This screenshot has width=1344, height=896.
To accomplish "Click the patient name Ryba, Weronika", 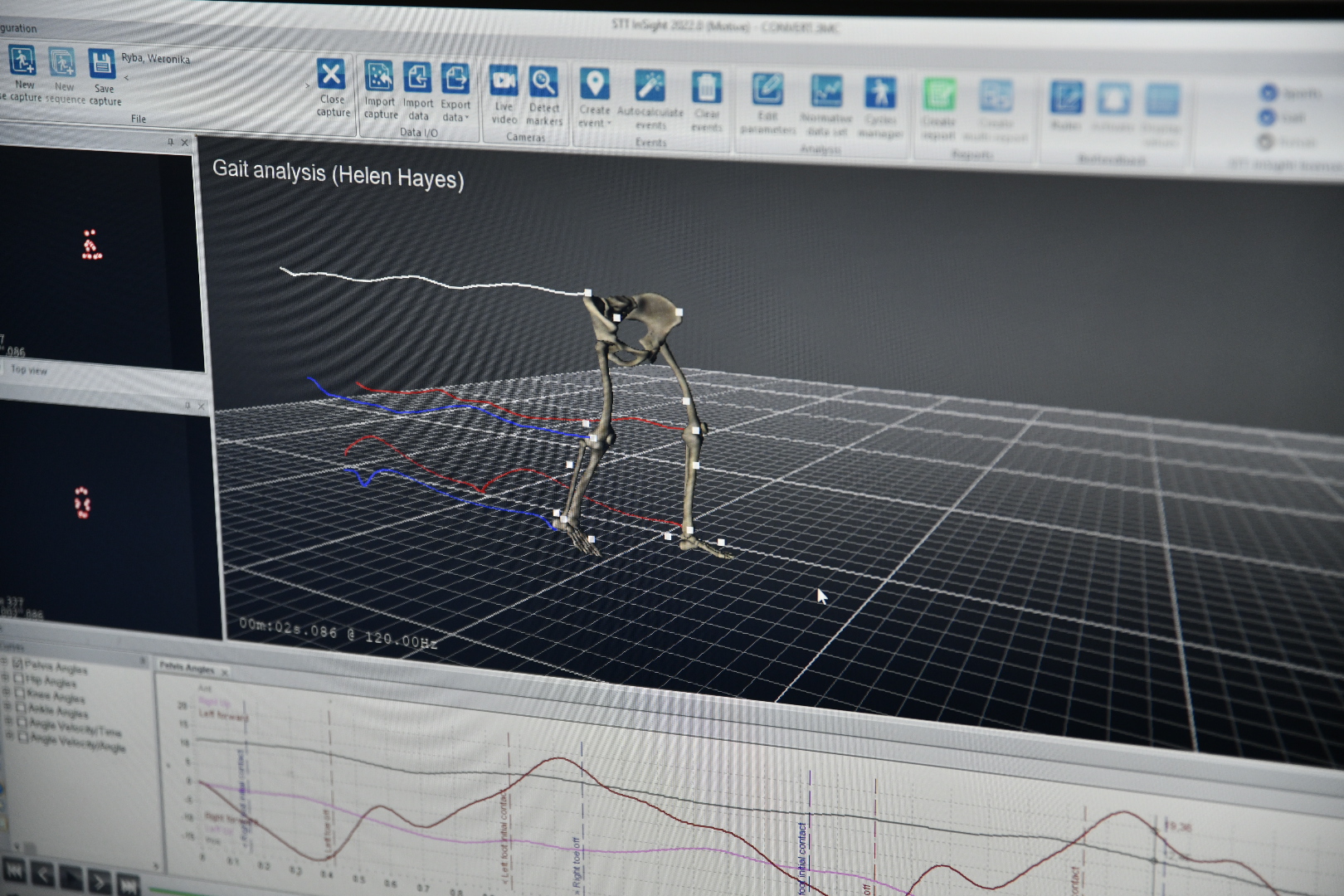I will pyautogui.click(x=156, y=58).
